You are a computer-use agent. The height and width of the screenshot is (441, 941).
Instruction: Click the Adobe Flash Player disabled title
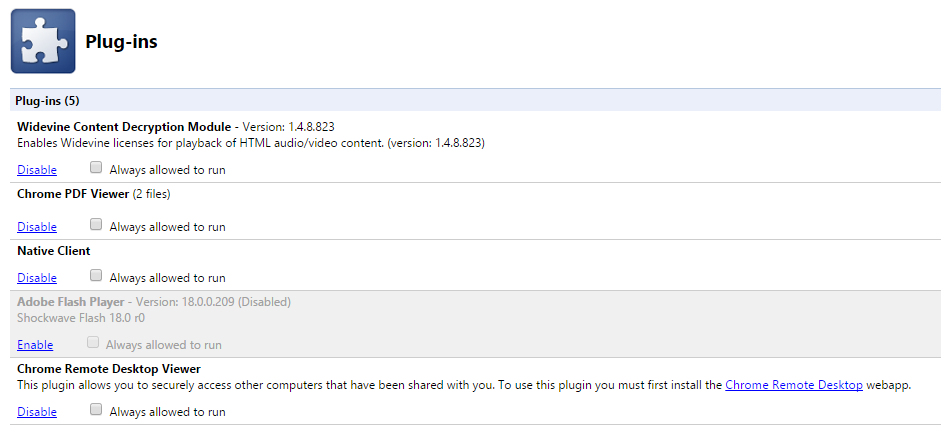click(x=71, y=302)
